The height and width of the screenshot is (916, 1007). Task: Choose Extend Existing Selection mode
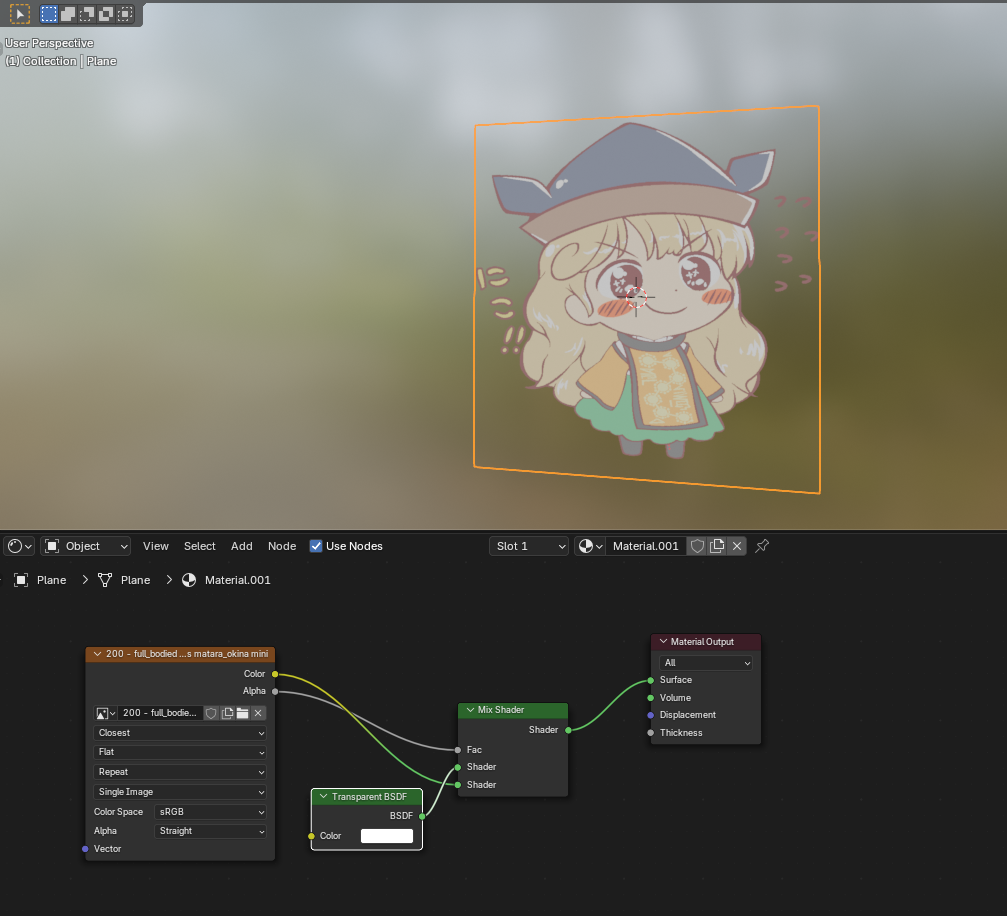tap(68, 13)
